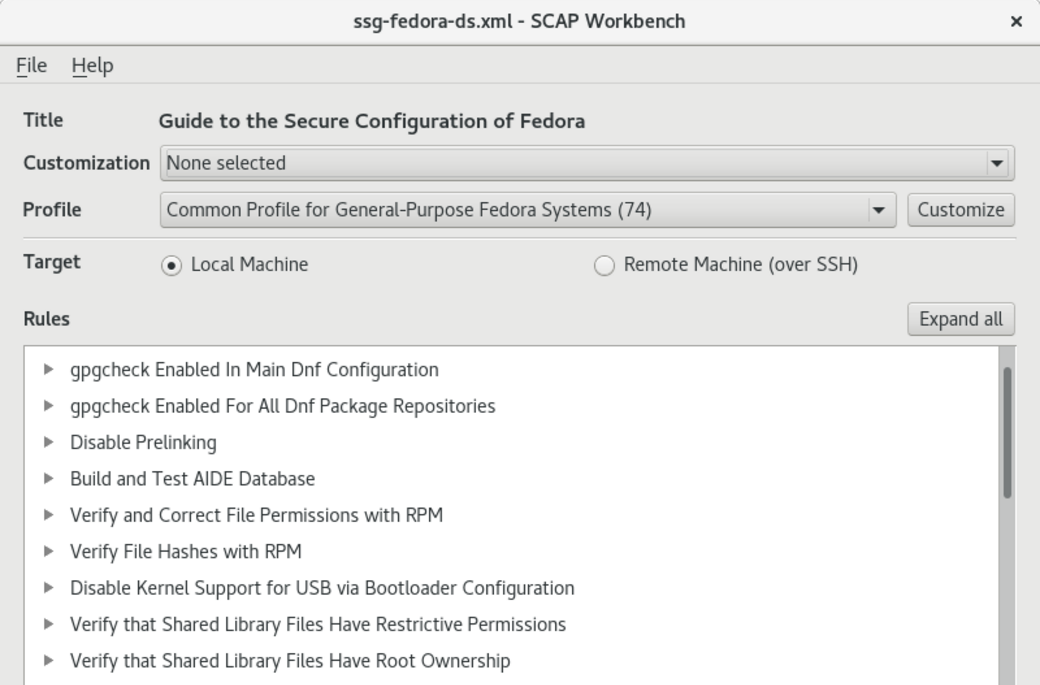Expand Shared Library Files Restrictive Permissions rule
This screenshot has height=685, width=1040.
tap(48, 625)
